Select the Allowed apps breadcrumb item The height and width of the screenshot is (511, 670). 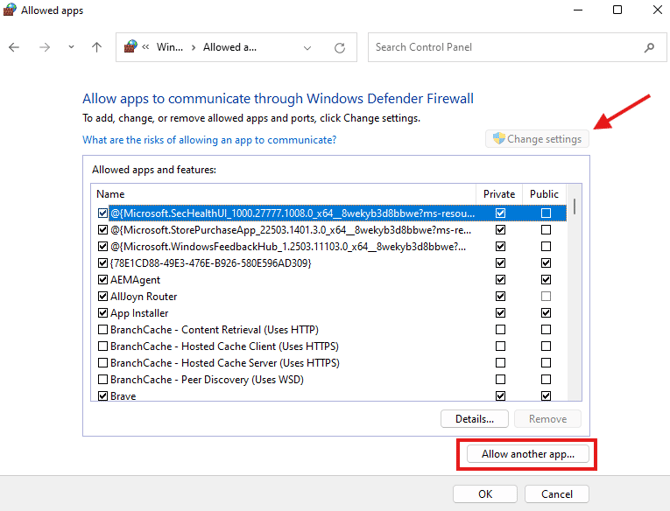230,47
